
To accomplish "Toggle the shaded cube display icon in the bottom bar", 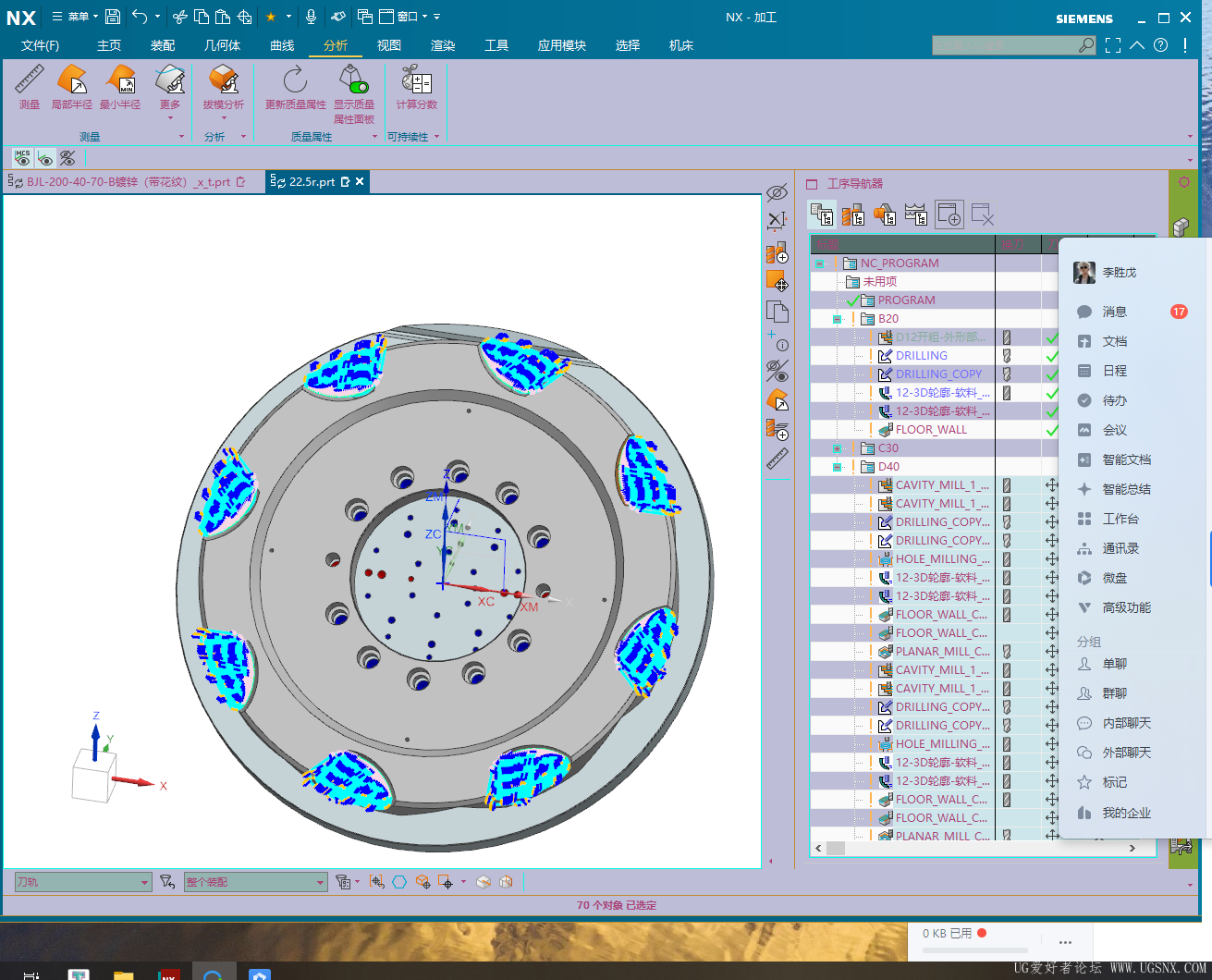I will coord(484,882).
